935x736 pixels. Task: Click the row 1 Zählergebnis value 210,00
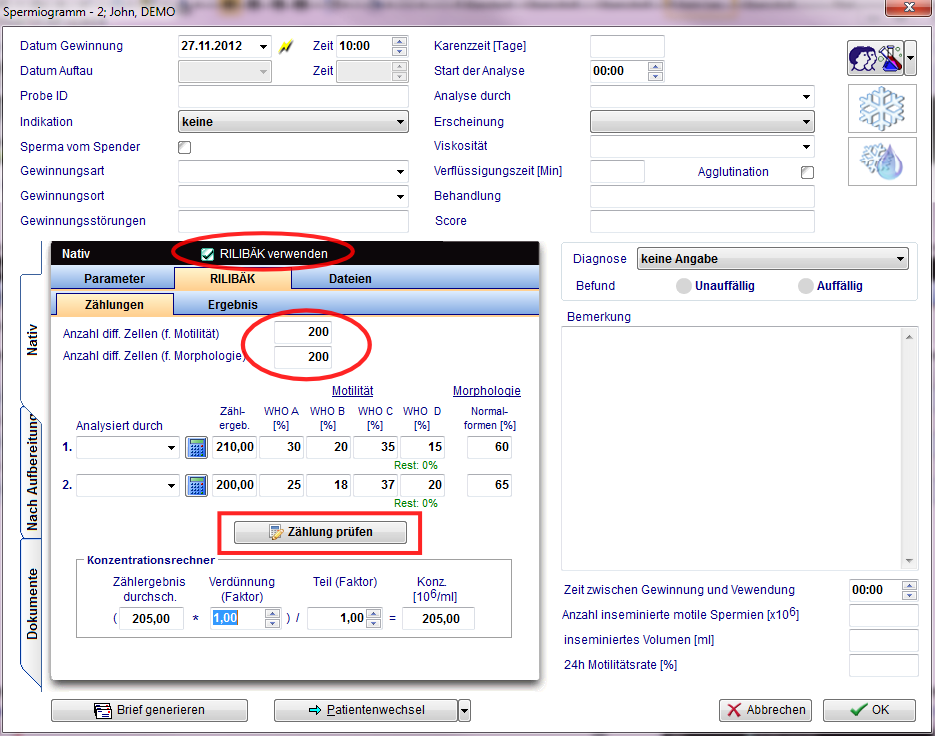[235, 447]
